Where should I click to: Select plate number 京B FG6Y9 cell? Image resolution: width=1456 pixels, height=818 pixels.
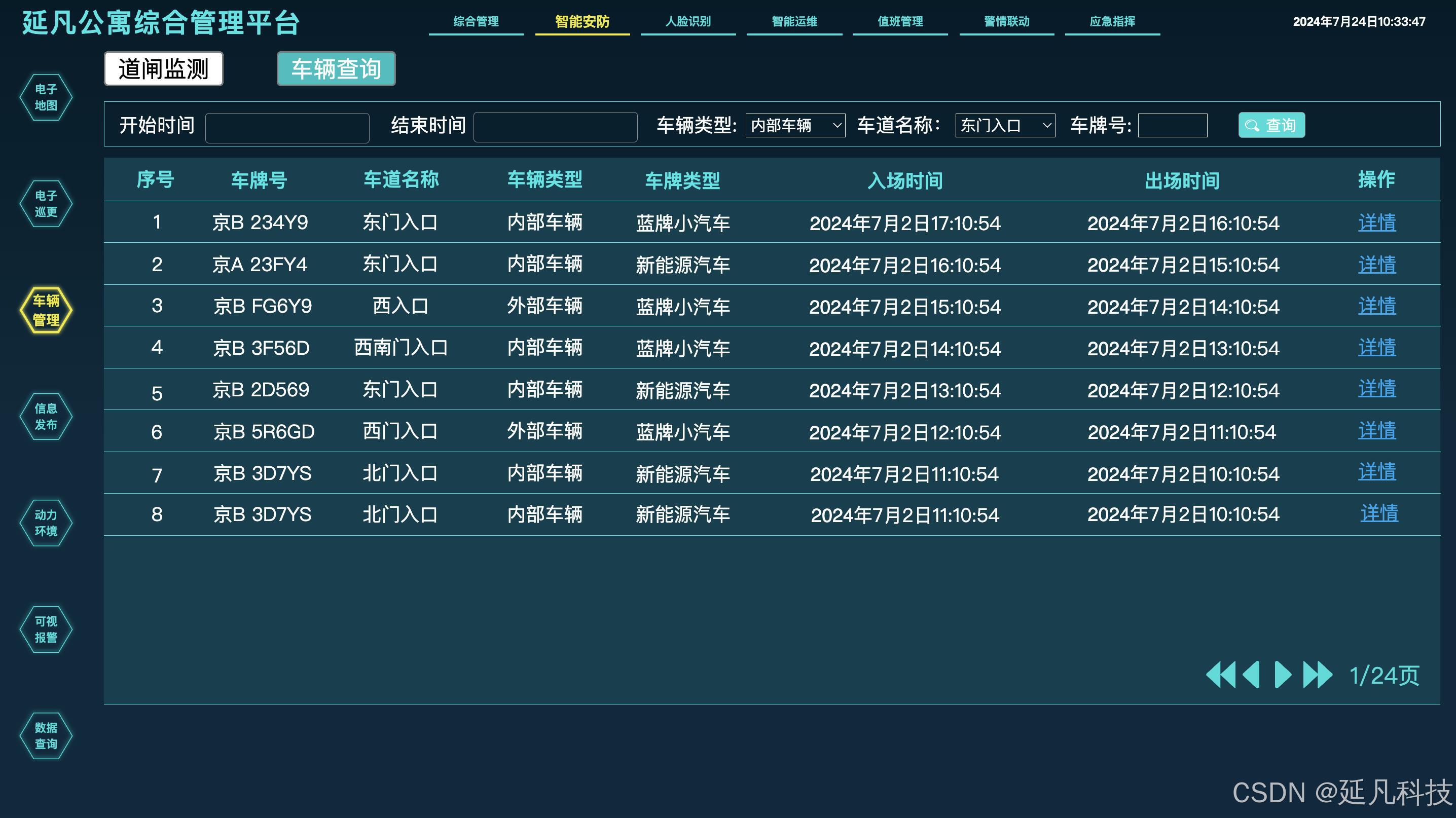pos(263,306)
